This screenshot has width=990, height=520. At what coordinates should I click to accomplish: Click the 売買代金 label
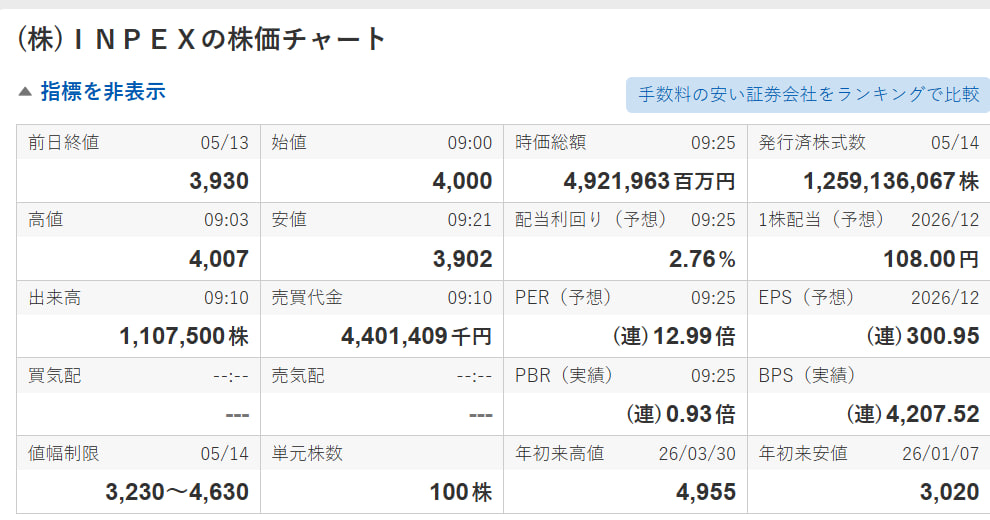point(307,297)
